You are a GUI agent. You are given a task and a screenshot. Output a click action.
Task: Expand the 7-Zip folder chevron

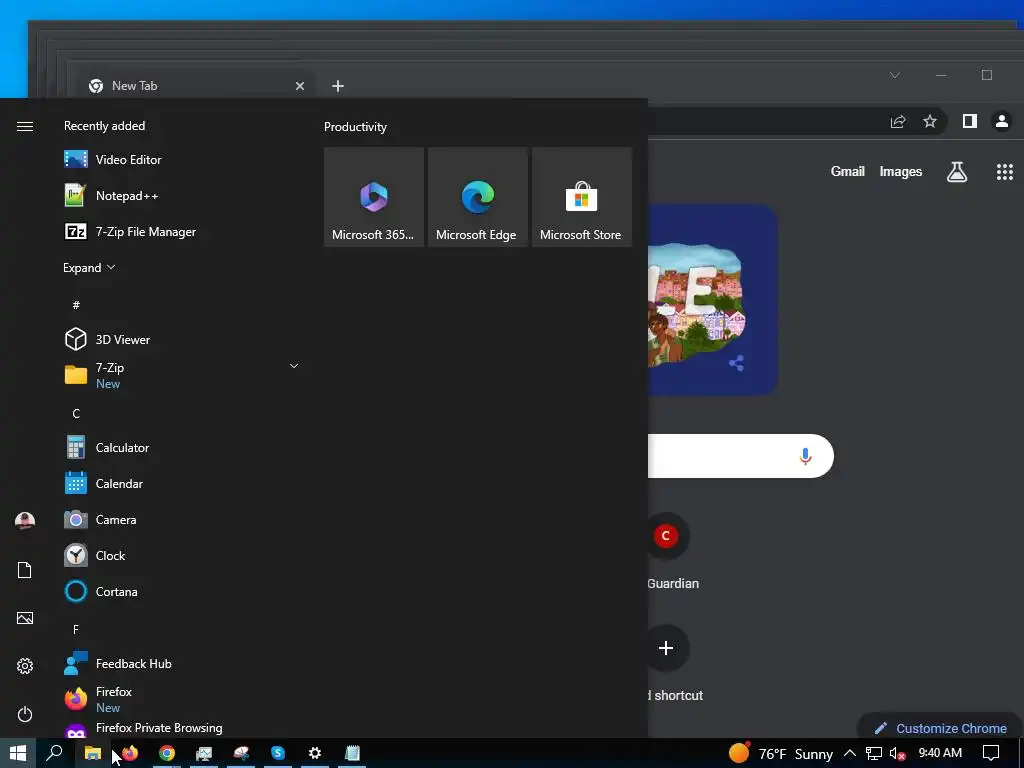tap(294, 366)
